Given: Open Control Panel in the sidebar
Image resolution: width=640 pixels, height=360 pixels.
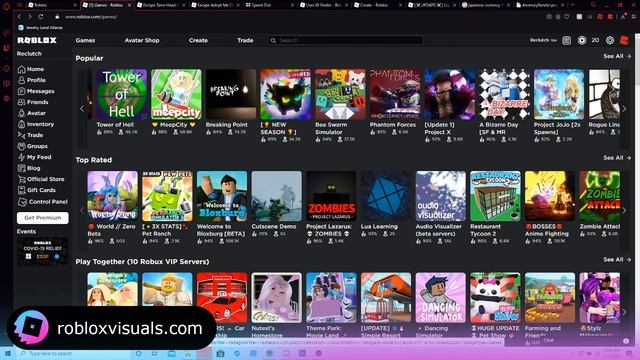Looking at the screenshot, I should [42, 202].
